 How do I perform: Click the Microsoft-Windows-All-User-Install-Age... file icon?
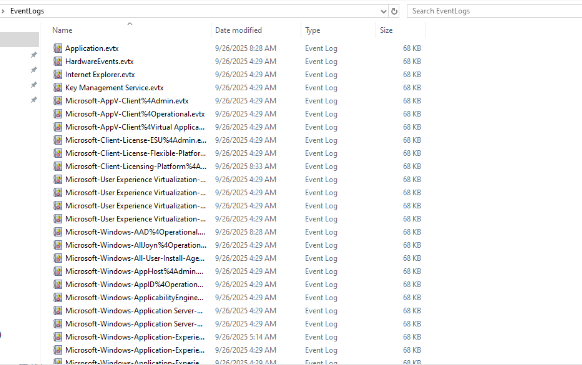[x=58, y=258]
